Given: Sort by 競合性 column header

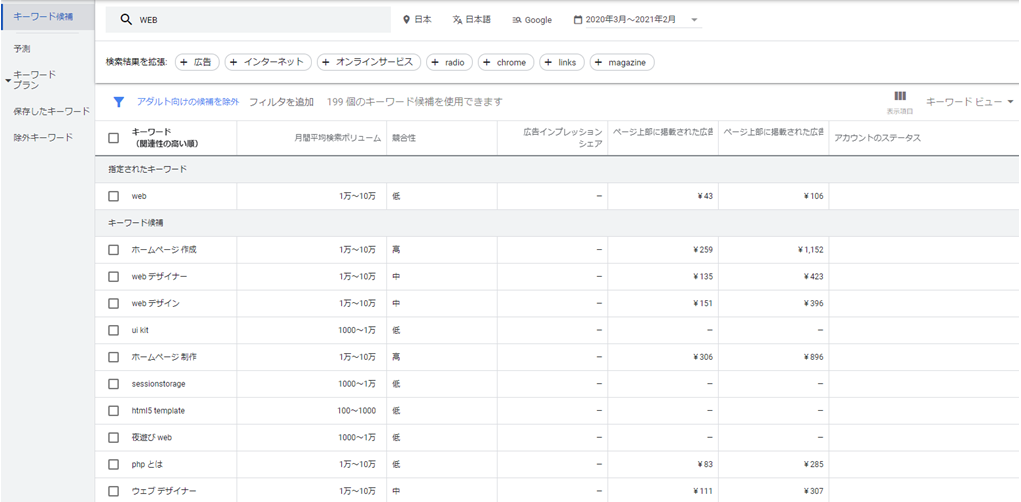Looking at the screenshot, I should click(x=404, y=138).
